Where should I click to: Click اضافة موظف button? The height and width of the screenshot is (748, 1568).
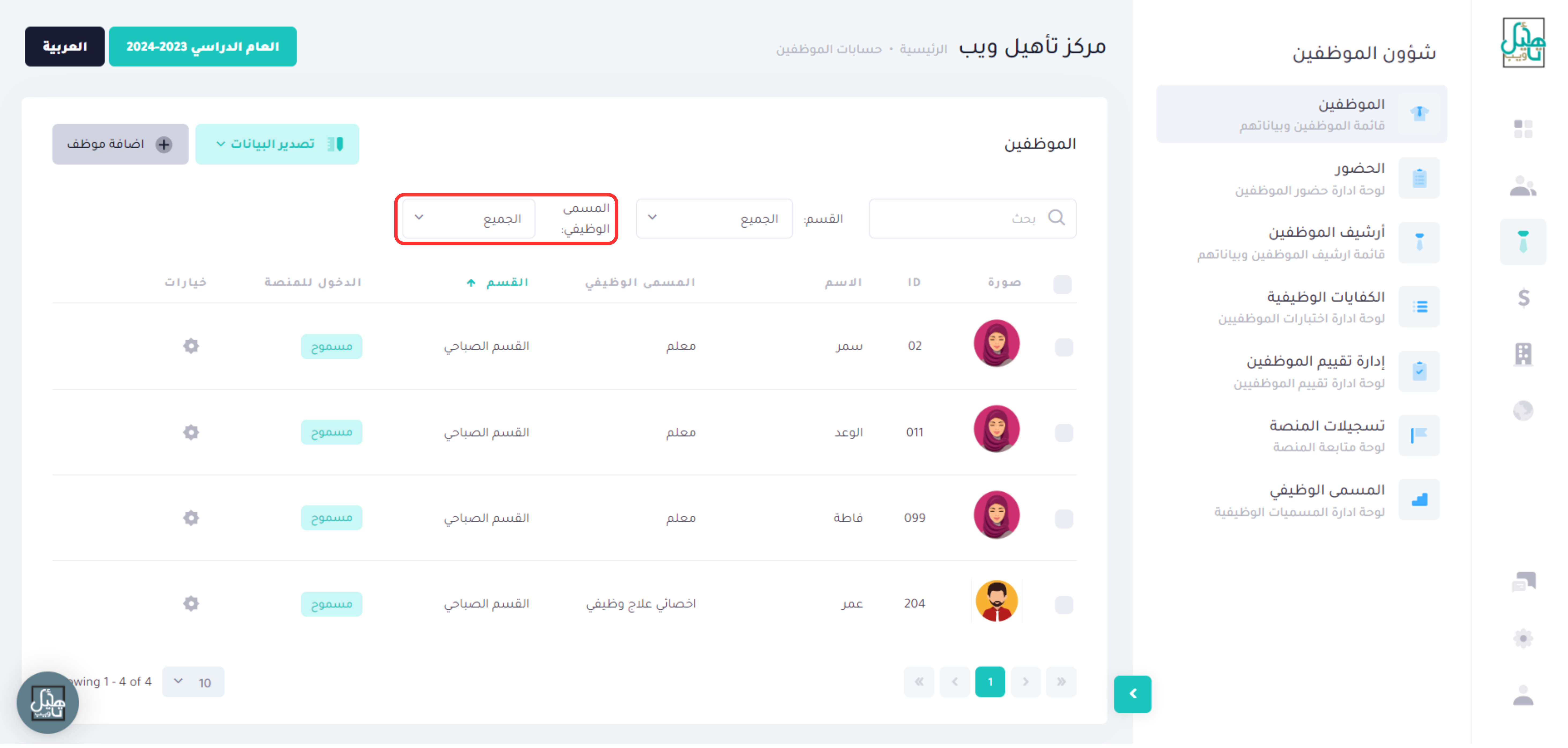pos(121,145)
